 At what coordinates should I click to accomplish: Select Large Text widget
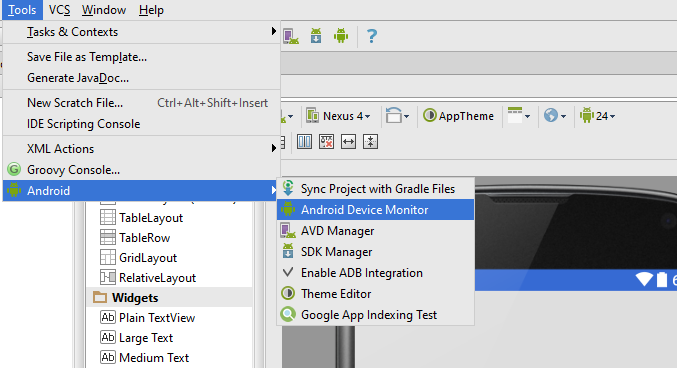[146, 338]
